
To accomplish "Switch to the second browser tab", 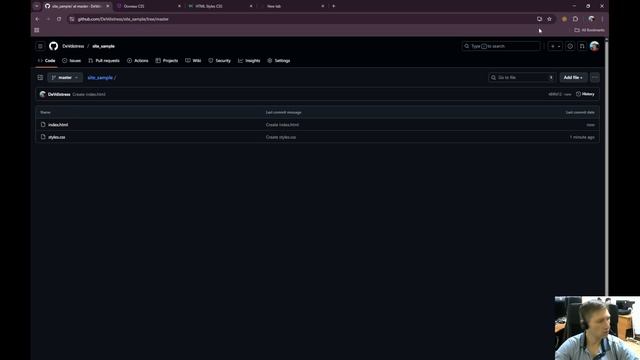I will point(149,6).
